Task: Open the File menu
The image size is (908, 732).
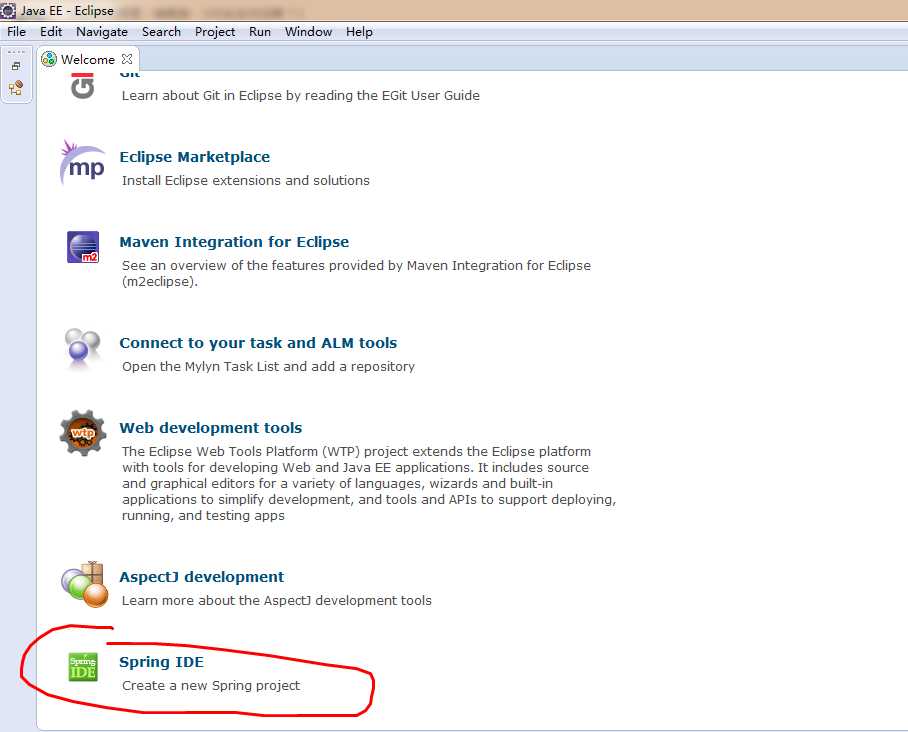Action: coord(16,32)
